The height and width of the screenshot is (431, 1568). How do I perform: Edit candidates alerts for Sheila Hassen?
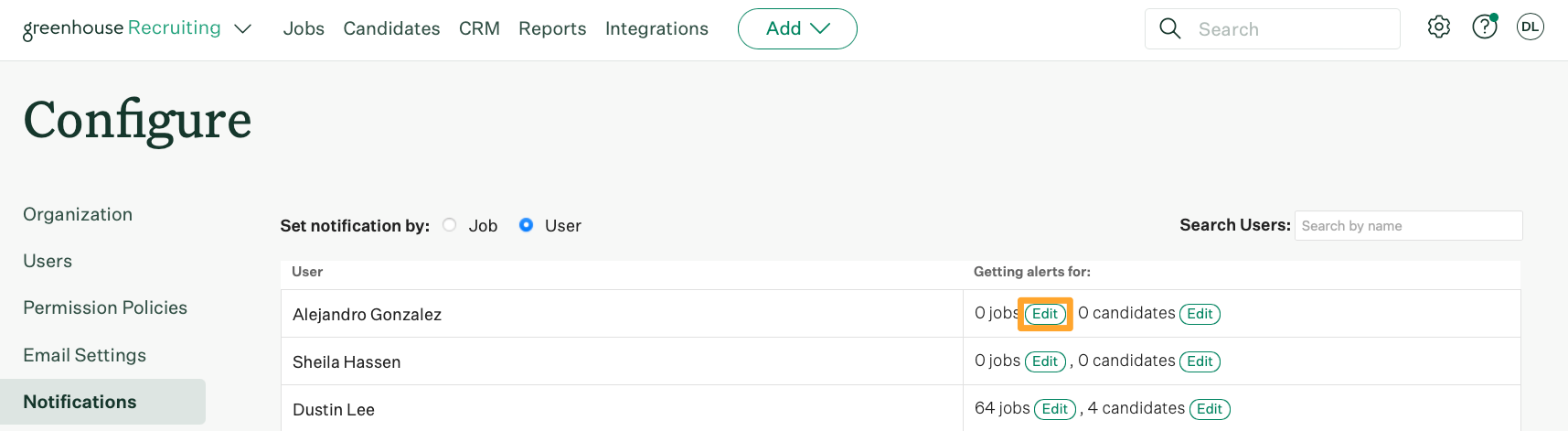[x=1200, y=361]
